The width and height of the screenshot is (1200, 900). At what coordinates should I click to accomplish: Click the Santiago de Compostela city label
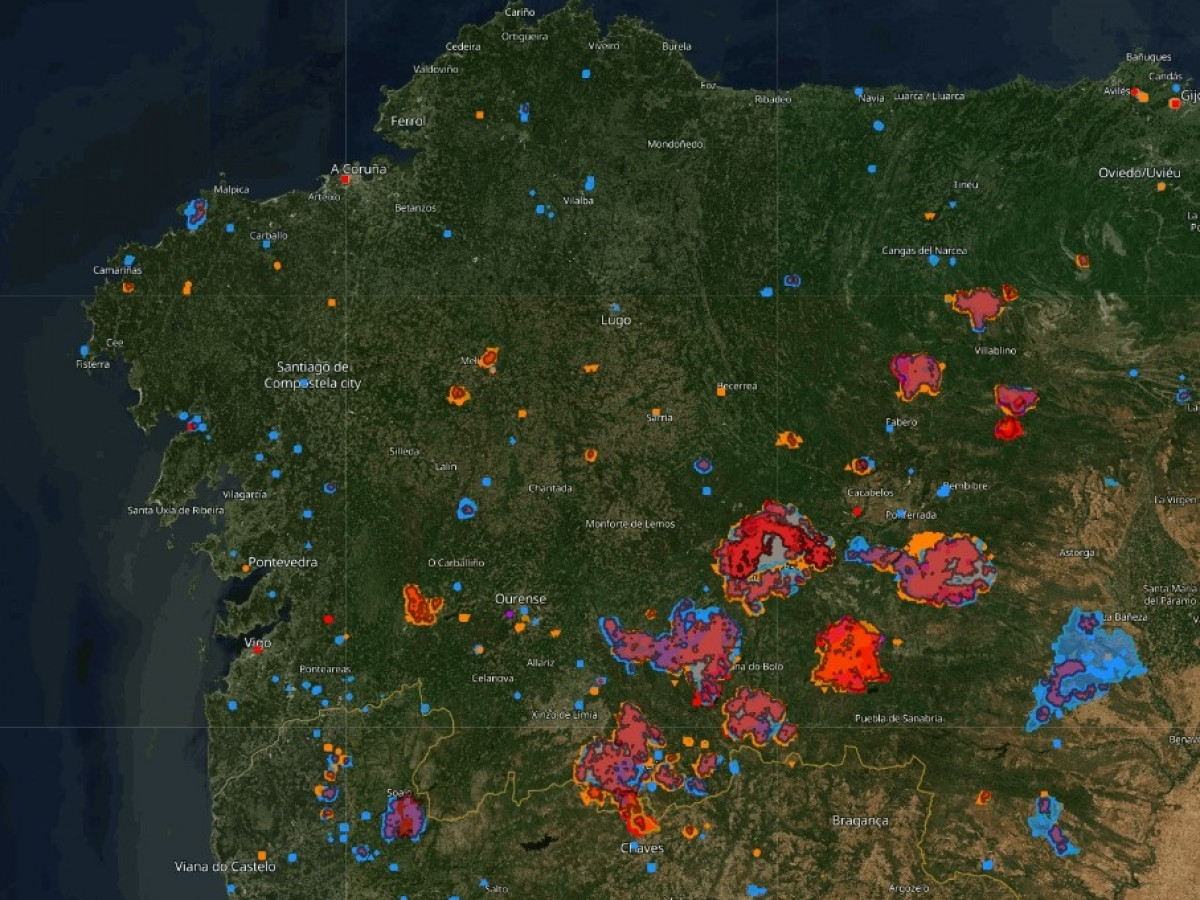click(x=313, y=375)
